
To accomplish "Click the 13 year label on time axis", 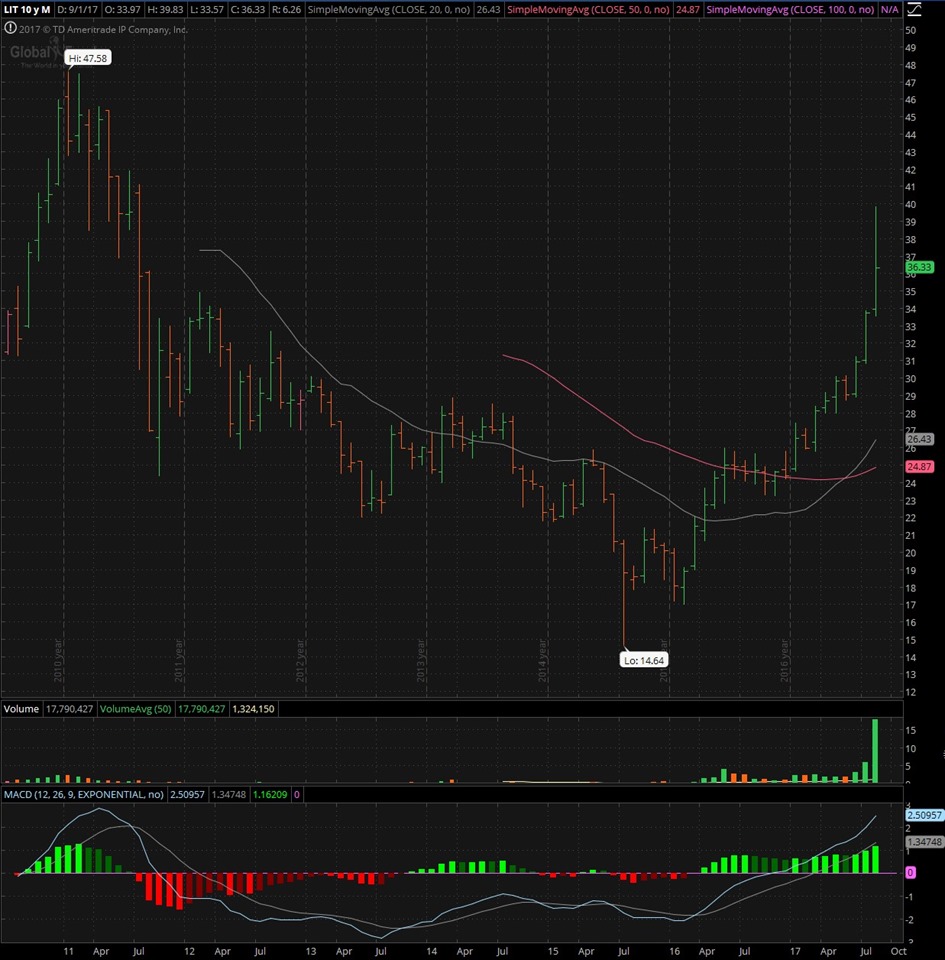I will point(310,951).
